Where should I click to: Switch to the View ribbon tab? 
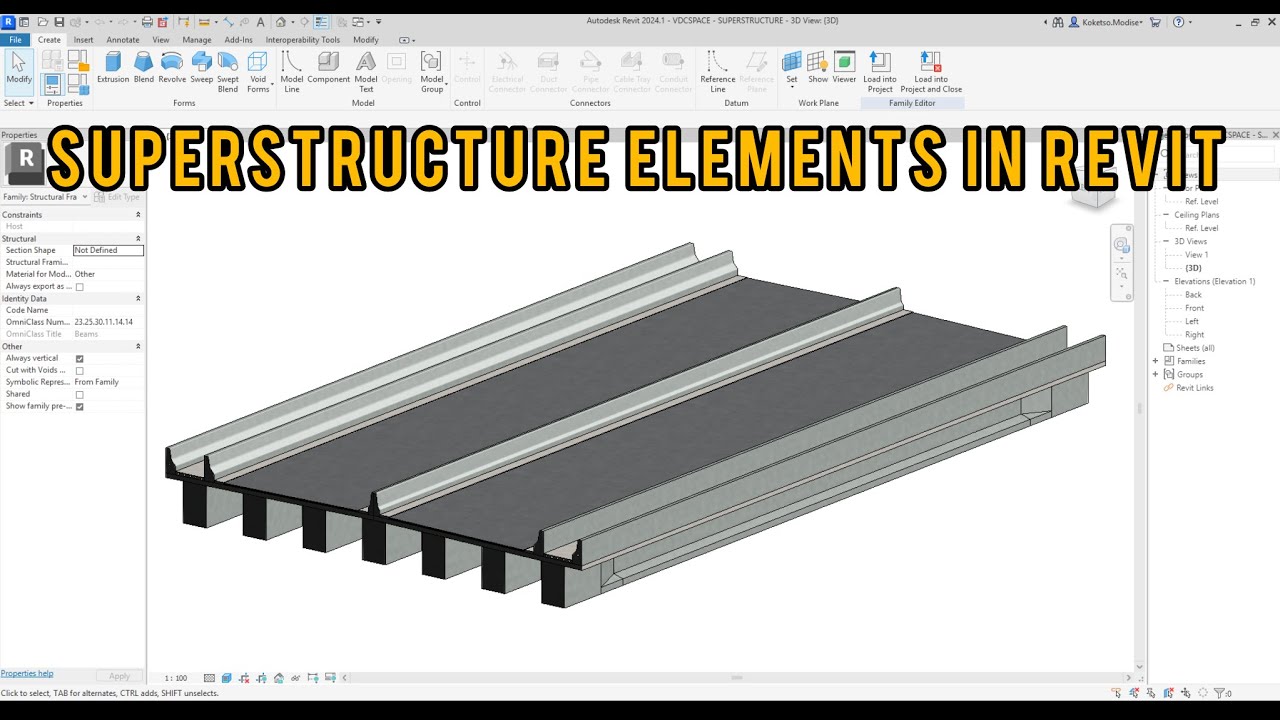tap(160, 40)
